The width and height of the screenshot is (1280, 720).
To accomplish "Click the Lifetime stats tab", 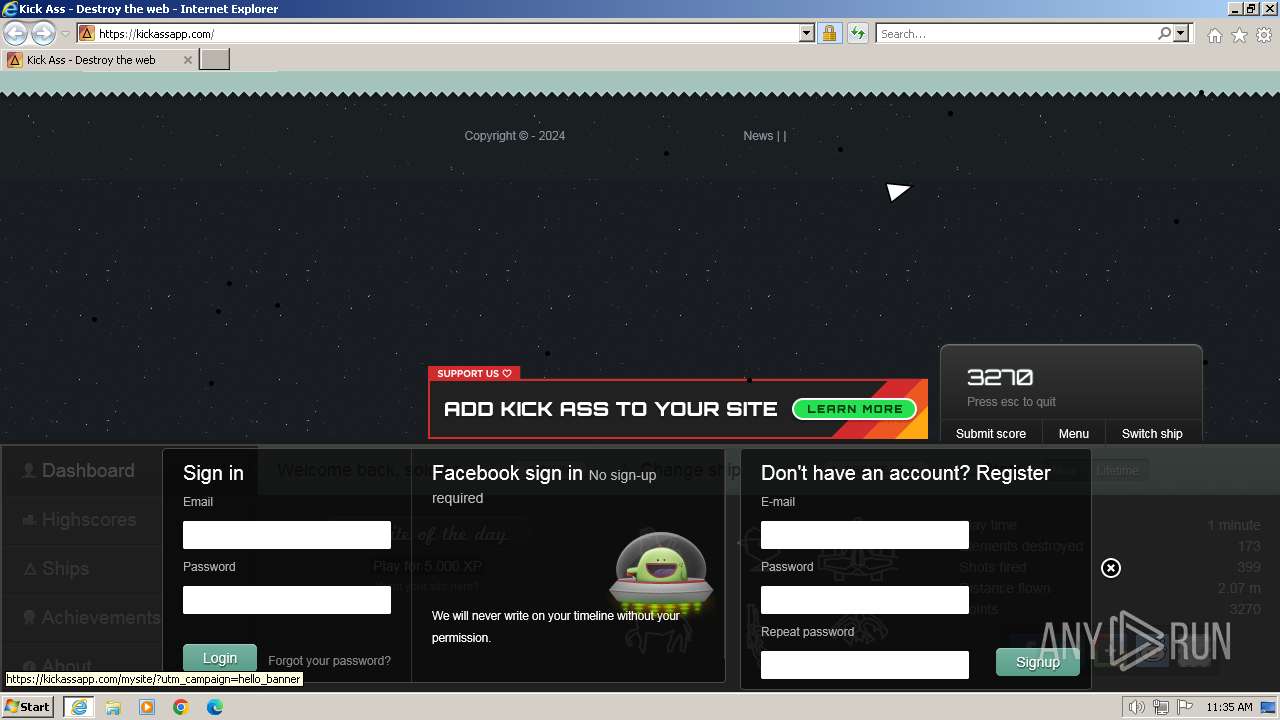I will pyautogui.click(x=1117, y=470).
